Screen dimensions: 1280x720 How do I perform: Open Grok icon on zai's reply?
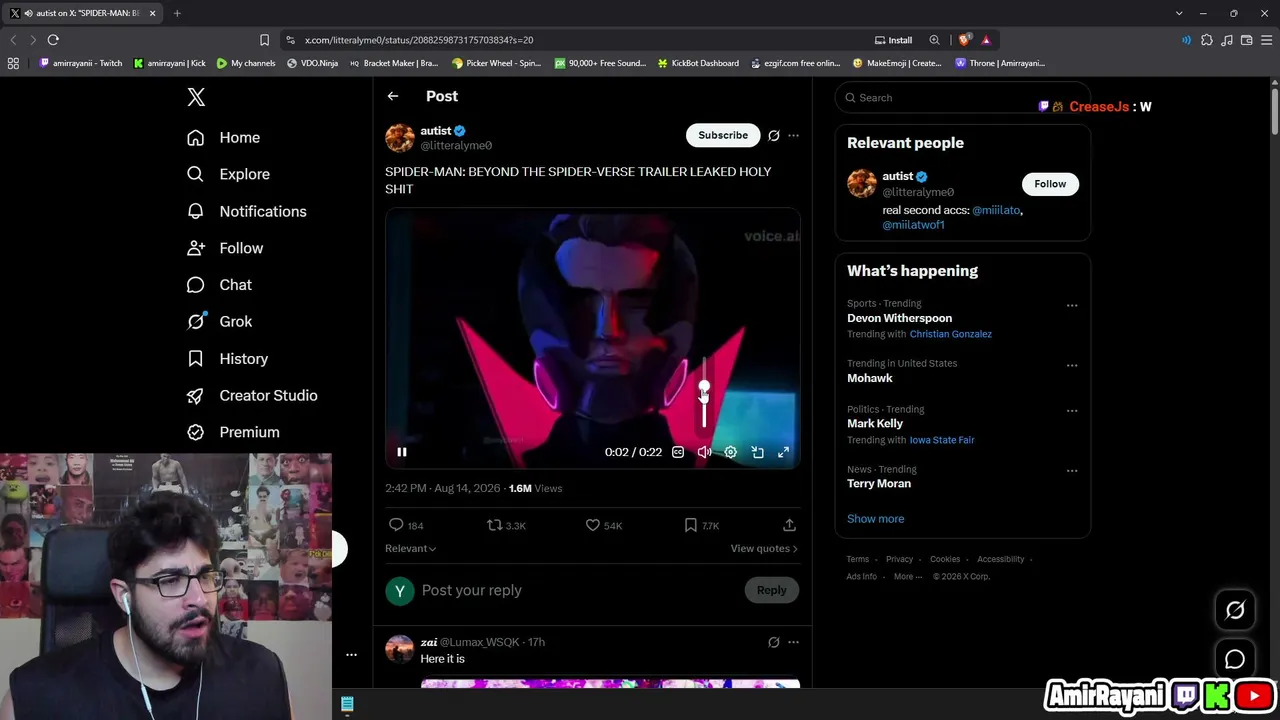pyautogui.click(x=773, y=642)
